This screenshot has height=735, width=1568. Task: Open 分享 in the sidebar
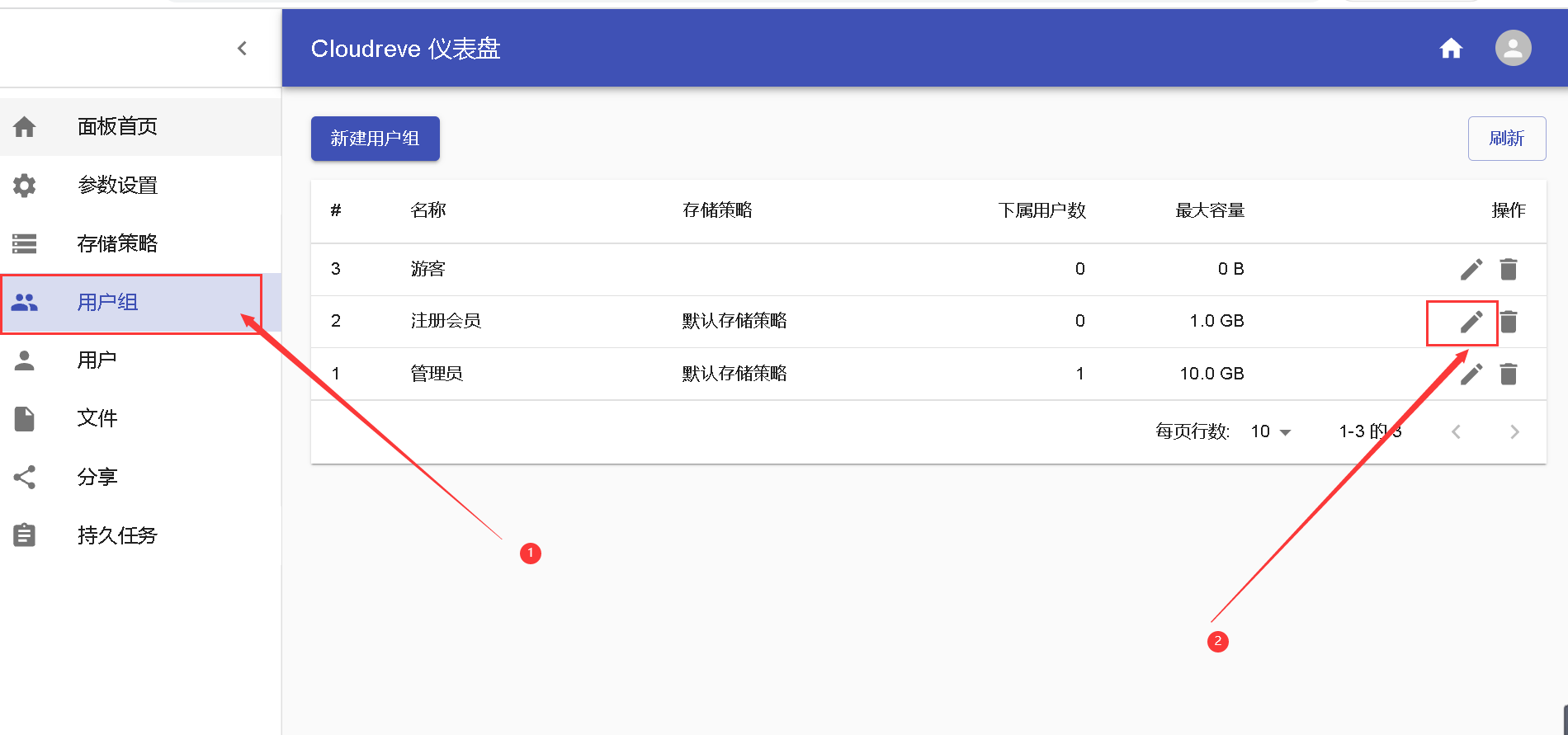tap(140, 477)
